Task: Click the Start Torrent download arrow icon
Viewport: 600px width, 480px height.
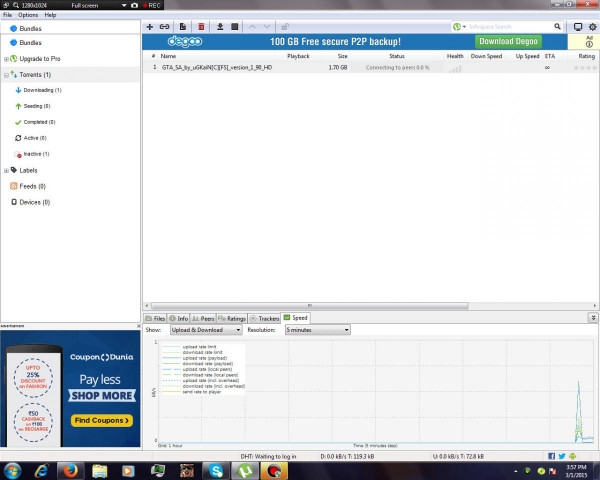Action: tap(219, 26)
